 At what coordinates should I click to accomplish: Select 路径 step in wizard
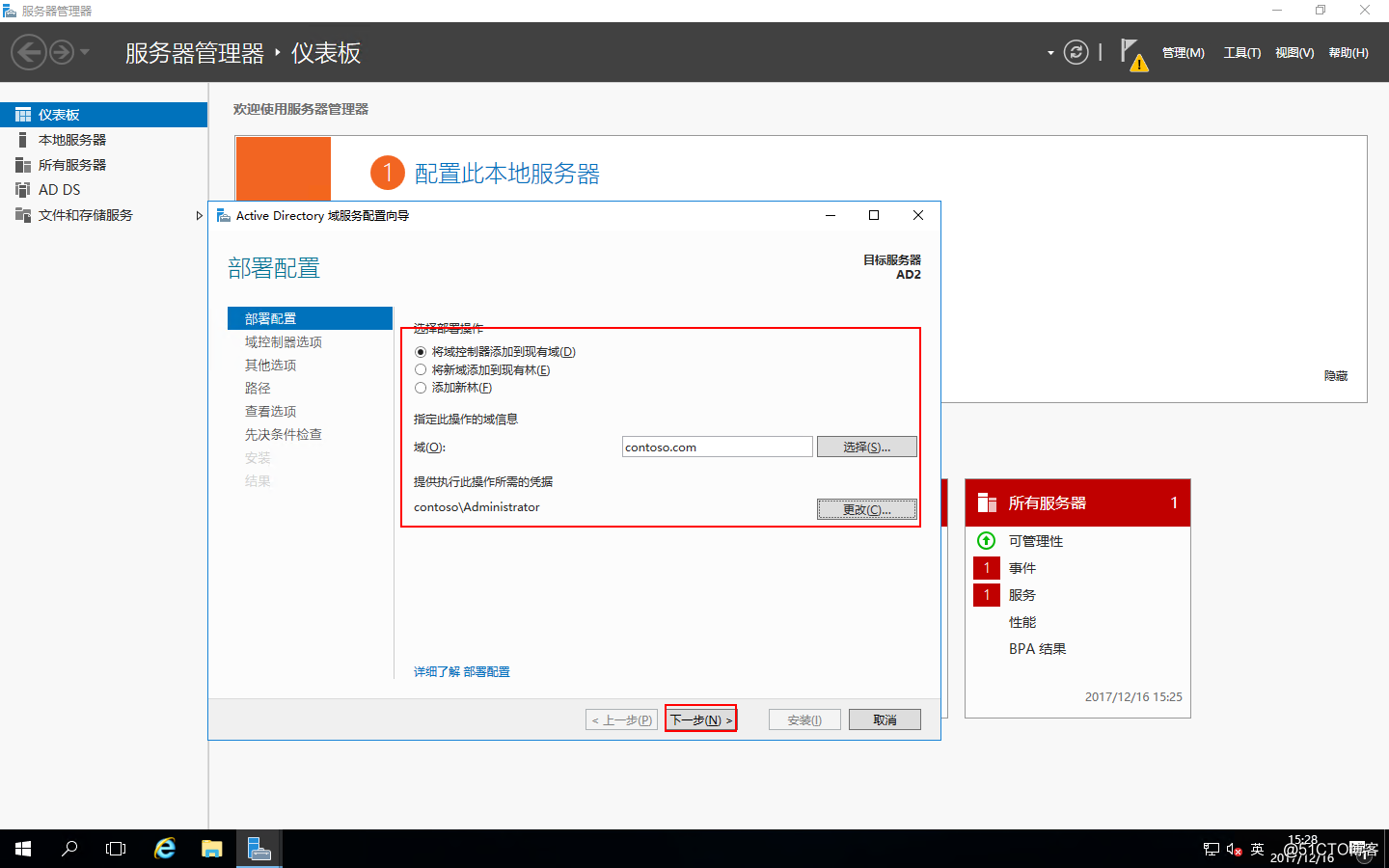(258, 389)
